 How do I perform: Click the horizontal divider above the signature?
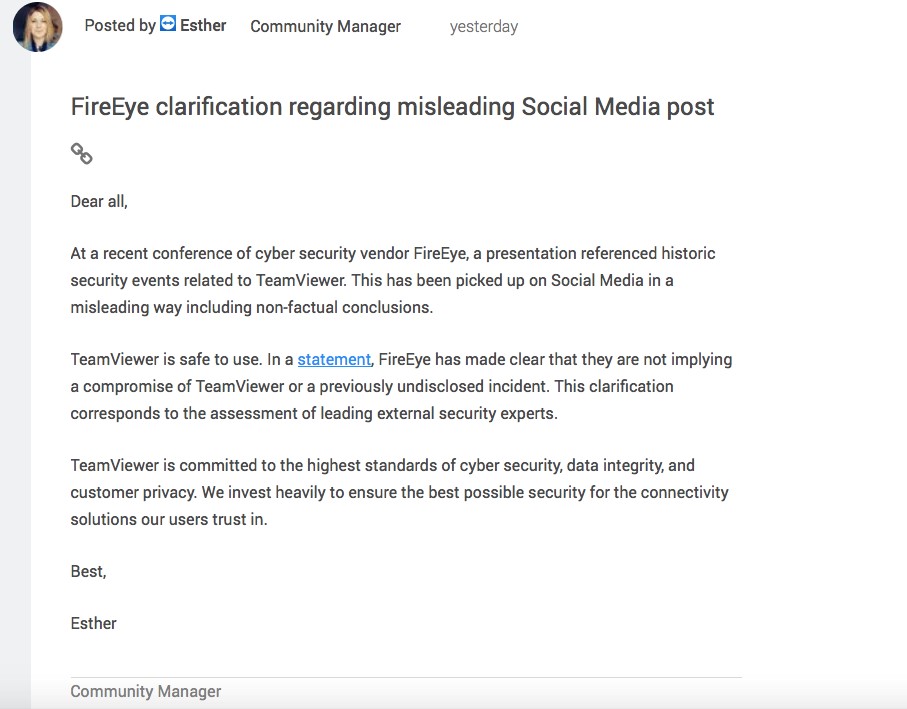[406, 677]
